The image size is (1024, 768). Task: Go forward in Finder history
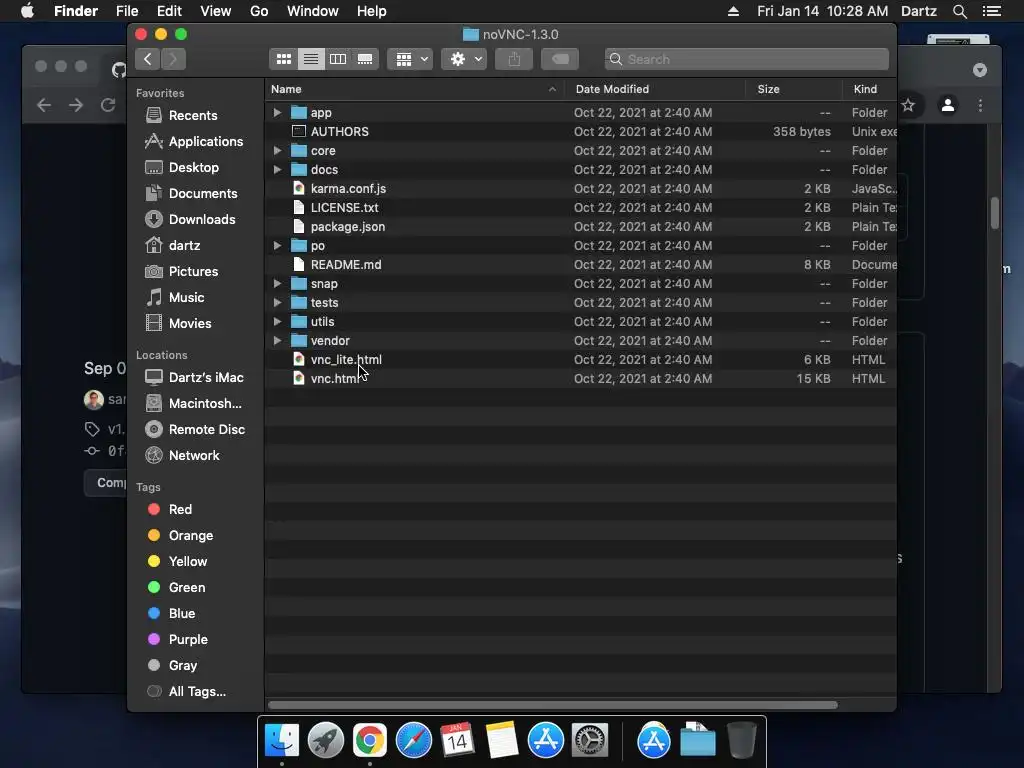click(173, 59)
